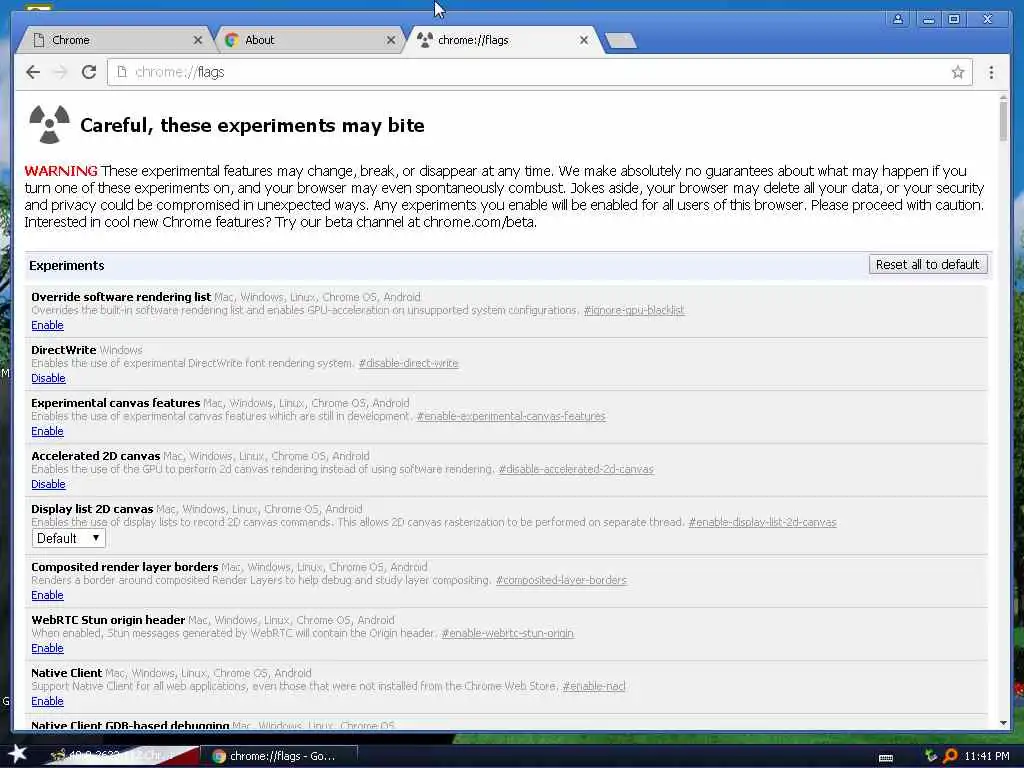Click the 'Experiments' section heading
The height and width of the screenshot is (768, 1024).
67,265
